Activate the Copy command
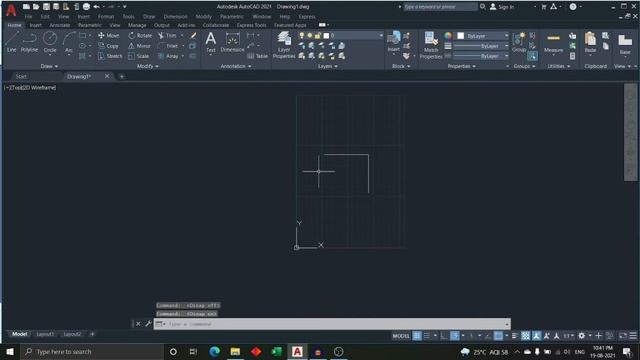 (109, 46)
